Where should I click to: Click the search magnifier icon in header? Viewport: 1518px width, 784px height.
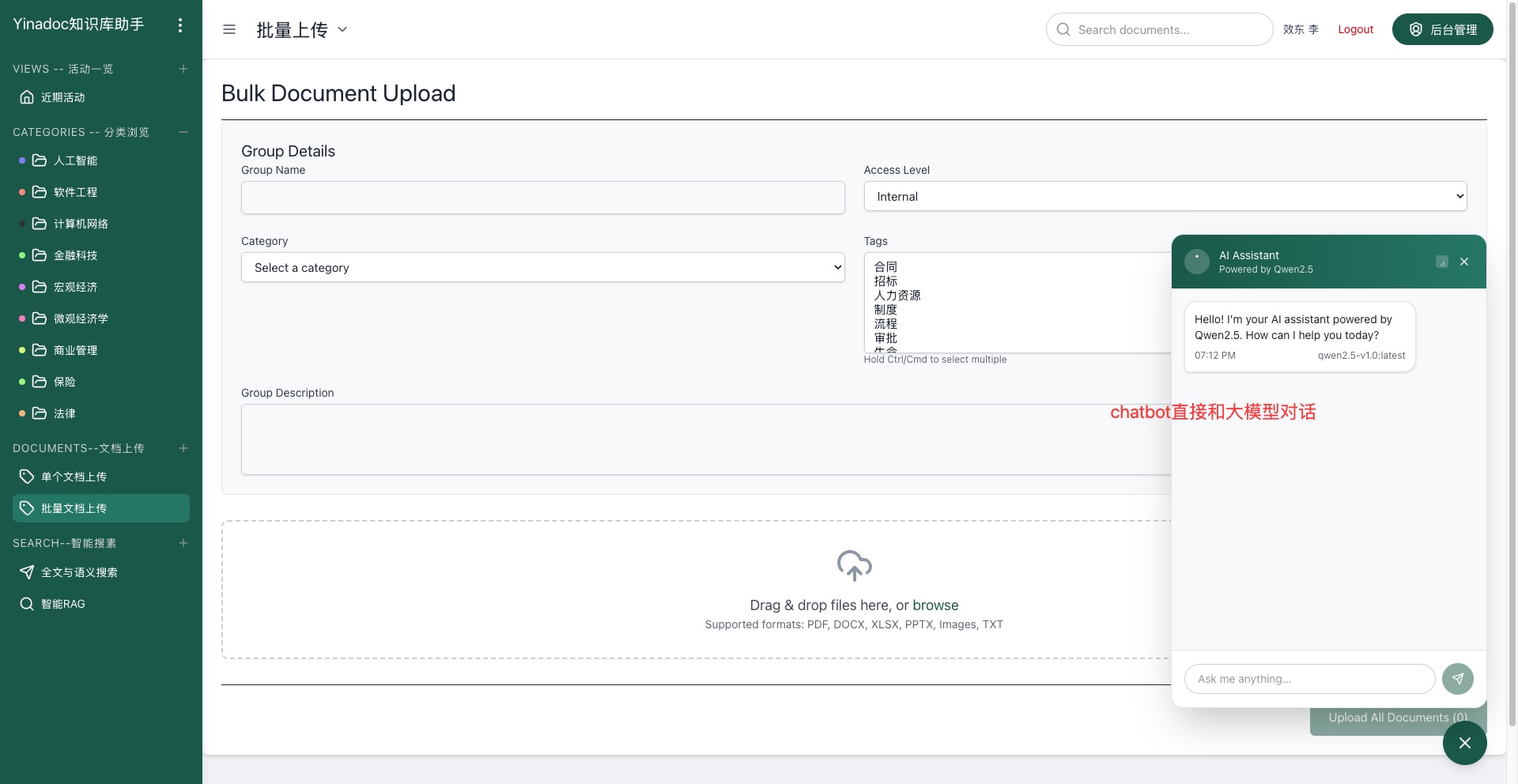[1063, 29]
